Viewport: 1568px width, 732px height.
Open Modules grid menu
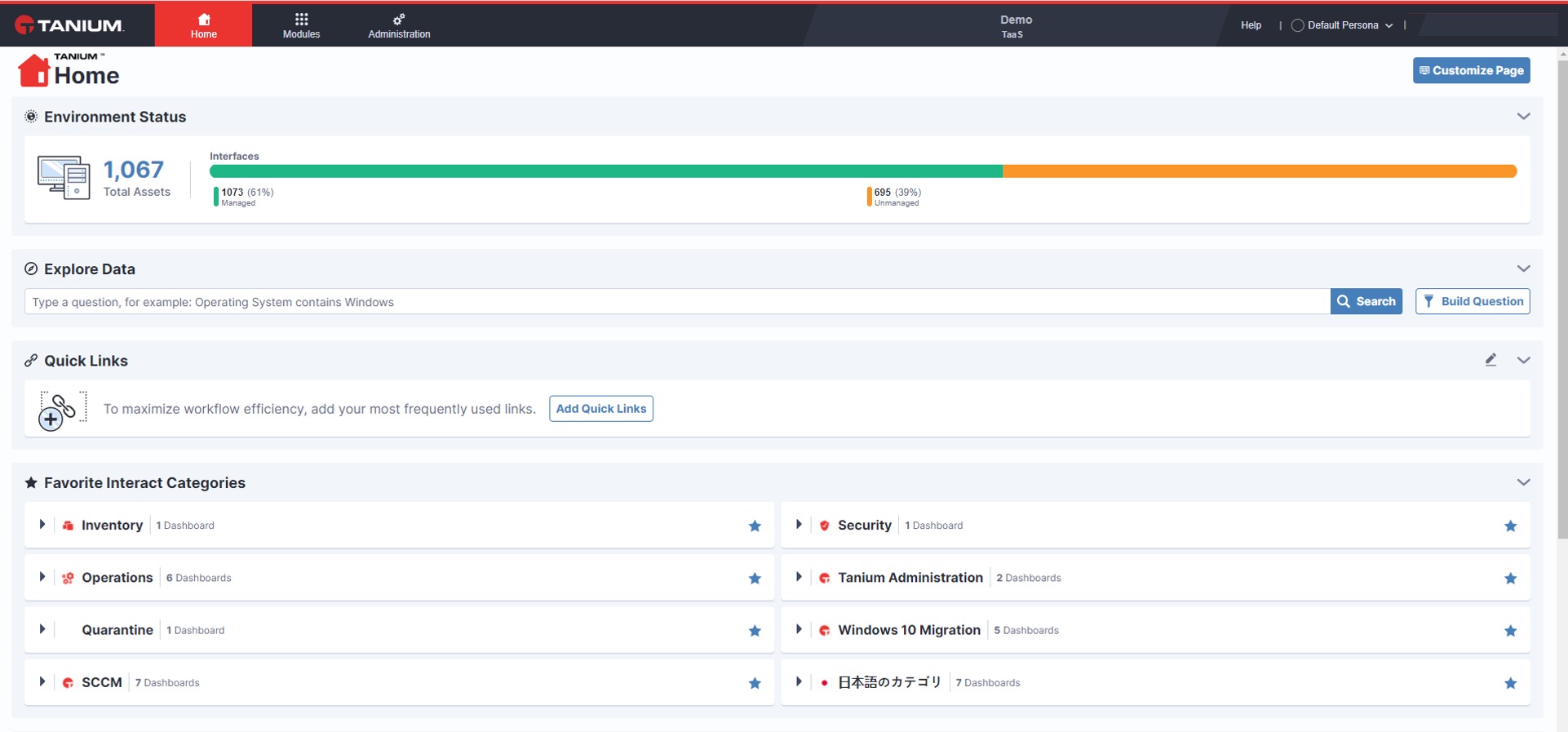tap(301, 25)
